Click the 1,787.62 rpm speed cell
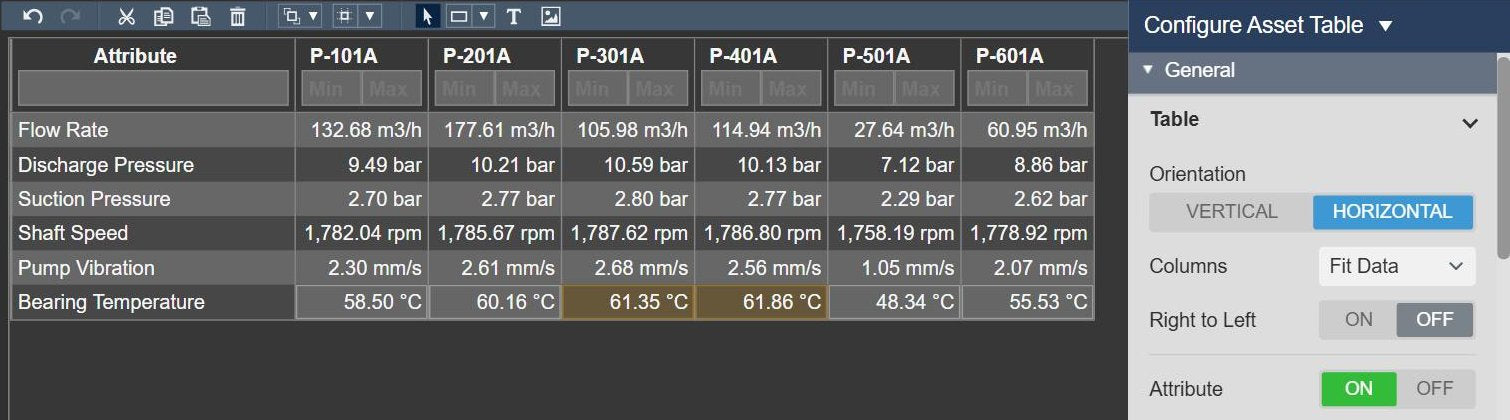 (x=627, y=233)
